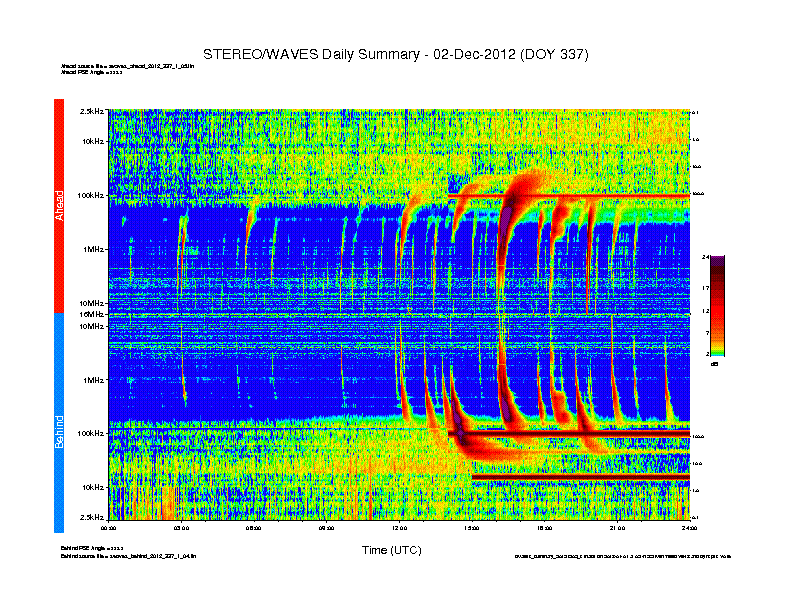
Task: Click the 00:00 tick on the time axis
Action: (110, 528)
